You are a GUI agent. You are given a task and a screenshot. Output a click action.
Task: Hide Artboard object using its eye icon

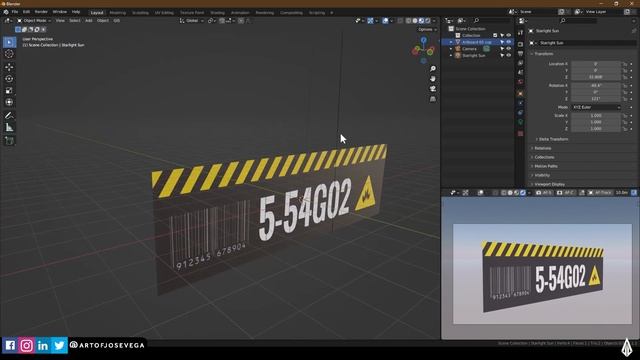point(509,42)
